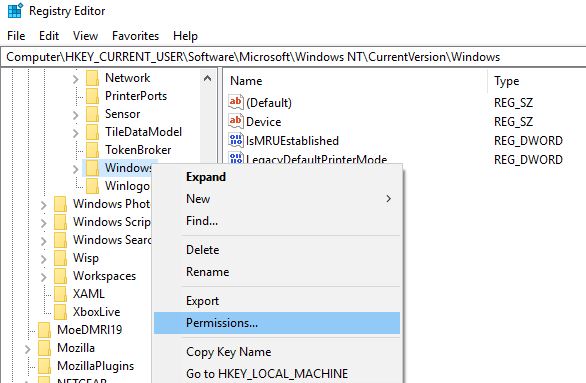The image size is (586, 383).
Task: Open the Favorites menu
Action: 135,36
